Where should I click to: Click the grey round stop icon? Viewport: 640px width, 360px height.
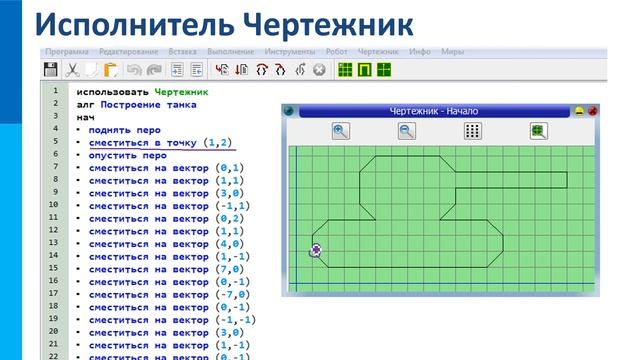319,70
